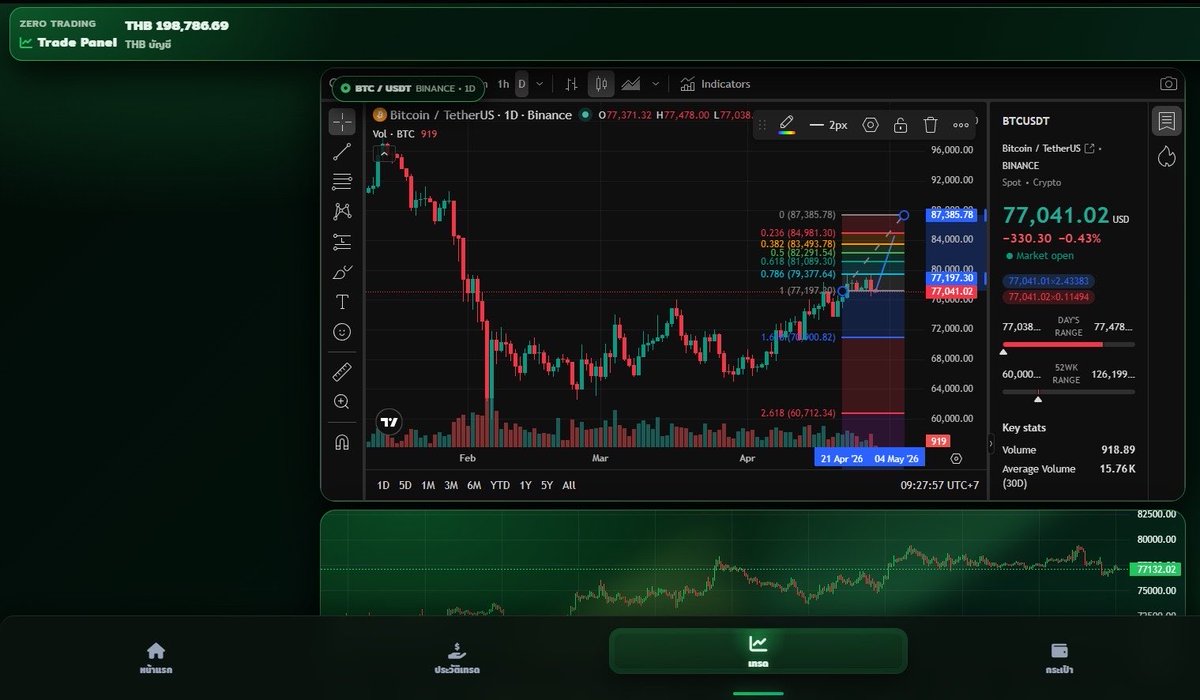Click the TradingView logo on chart
1200x700 pixels.
(x=390, y=422)
